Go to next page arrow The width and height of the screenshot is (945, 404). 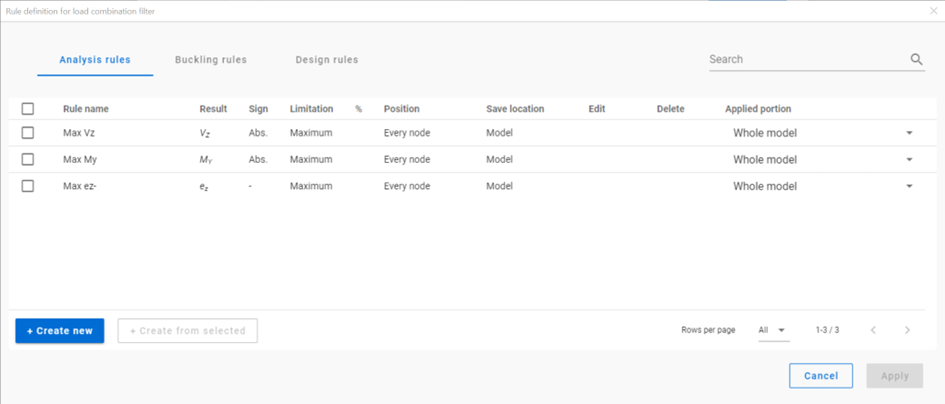[907, 330]
